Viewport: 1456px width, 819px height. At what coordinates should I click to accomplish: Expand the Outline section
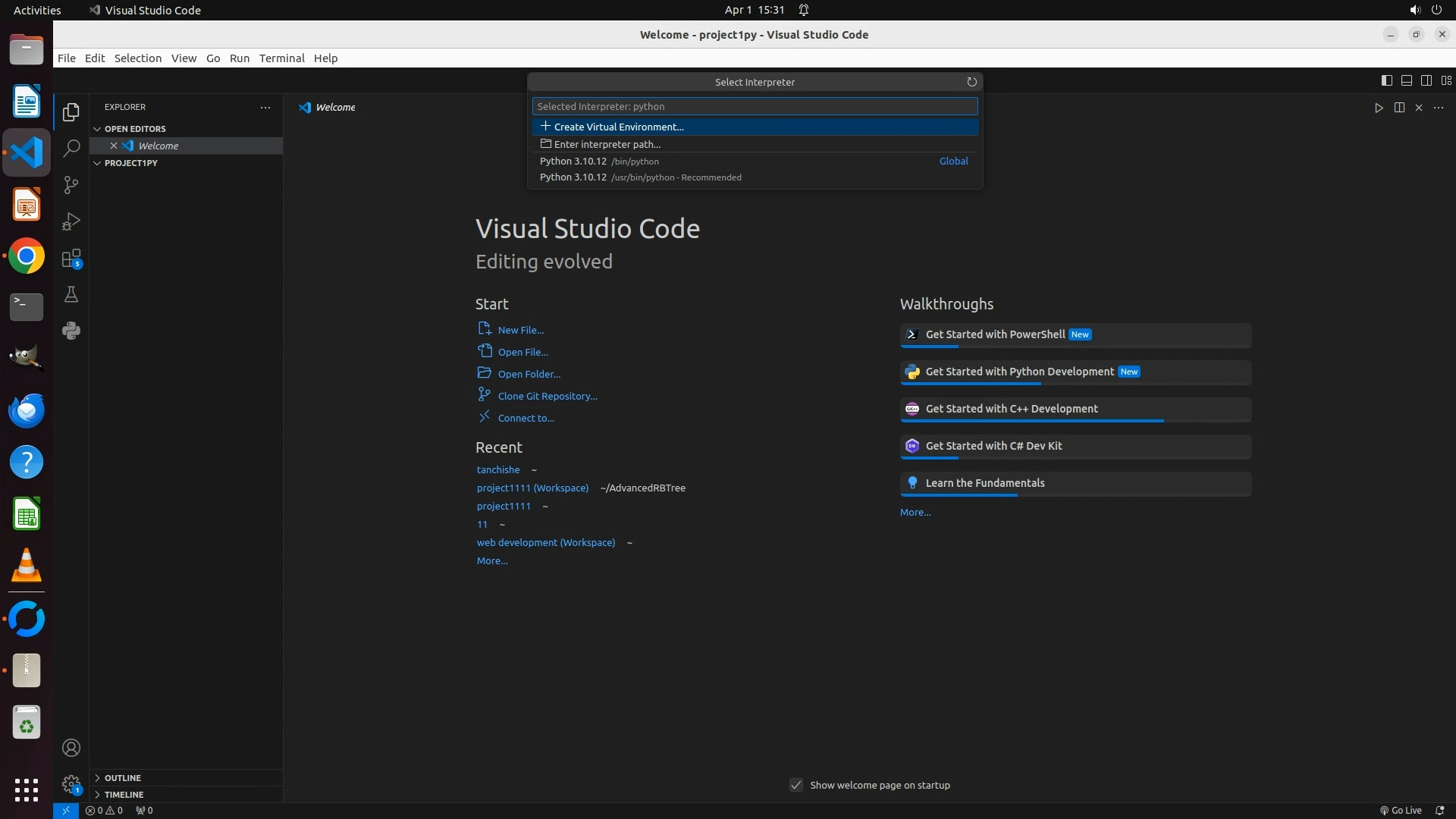pyautogui.click(x=122, y=778)
